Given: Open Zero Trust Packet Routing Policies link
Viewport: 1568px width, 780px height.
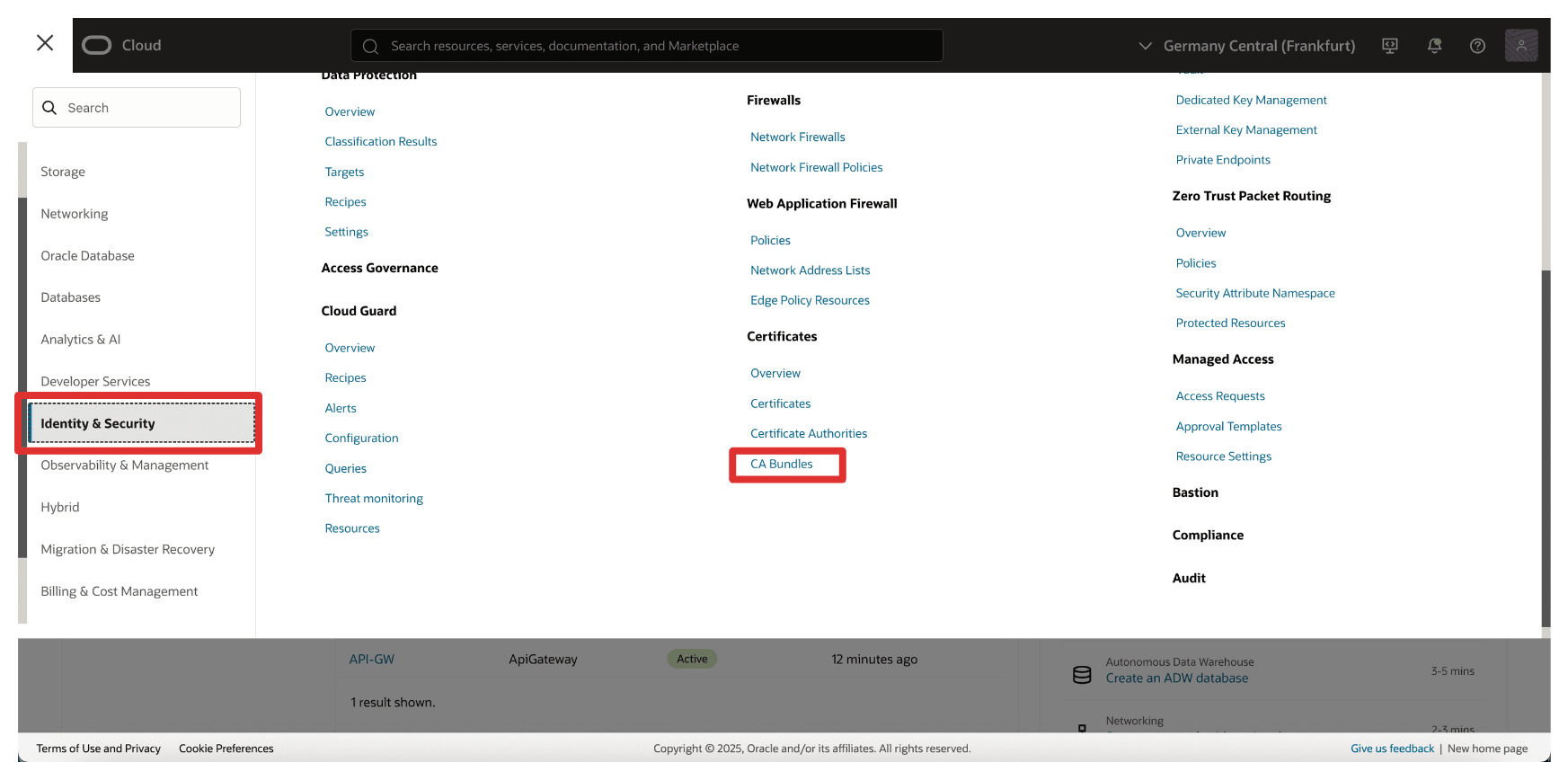Looking at the screenshot, I should coord(1196,263).
